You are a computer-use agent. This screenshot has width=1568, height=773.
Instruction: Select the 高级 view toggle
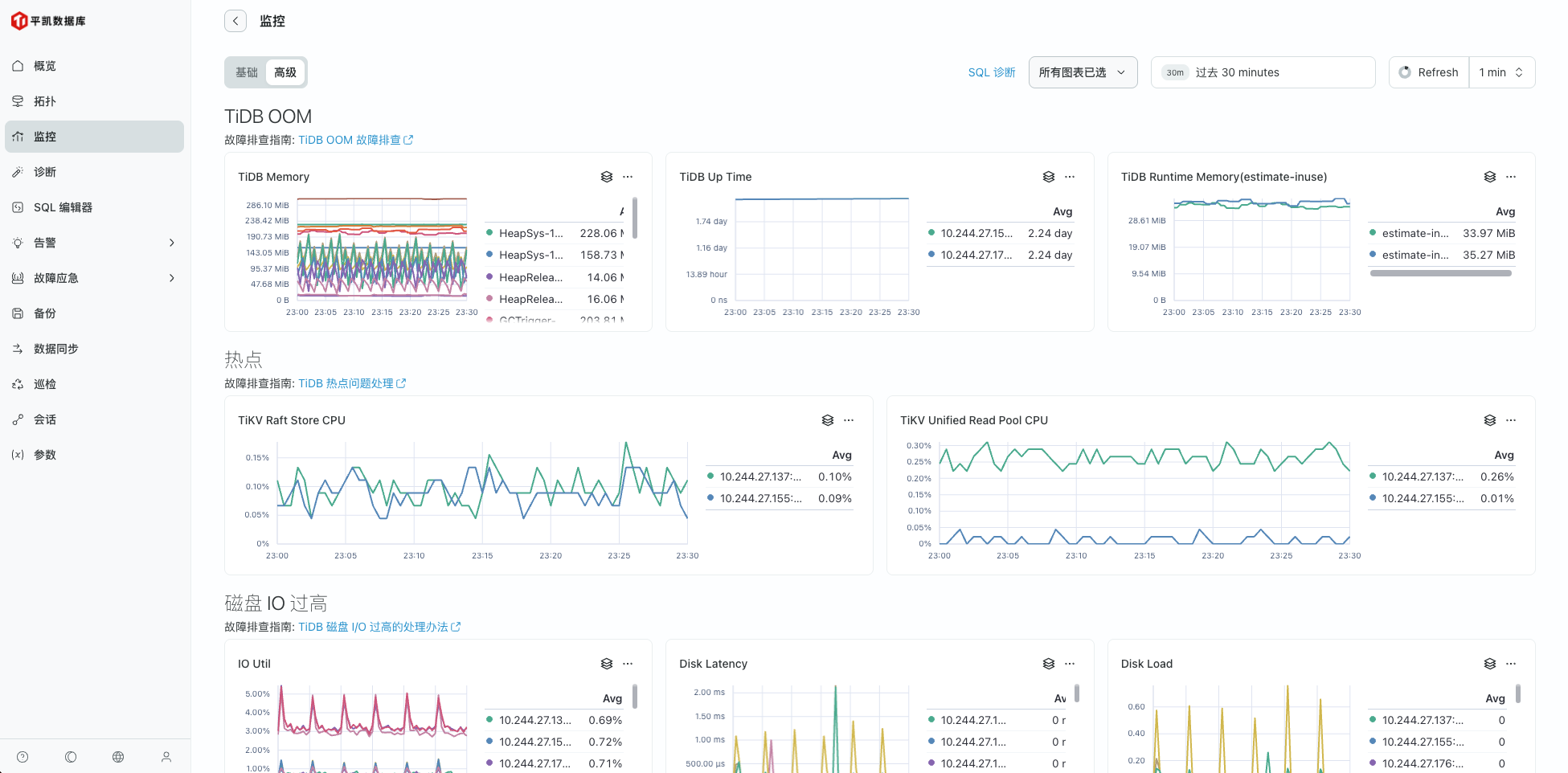coord(285,72)
